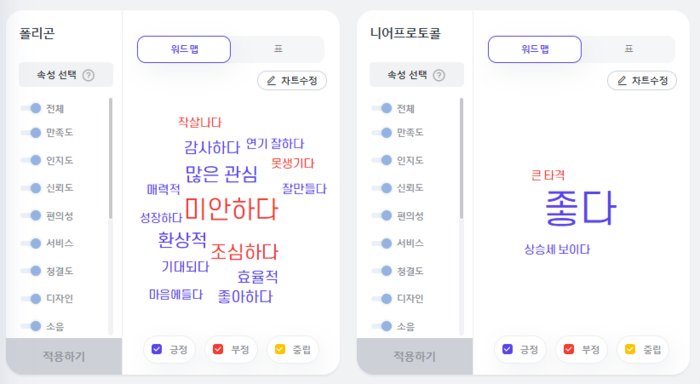The width and height of the screenshot is (700, 384).
Task: Uncheck the 긍정 checkbox in 폴리곤 panel
Action: [157, 349]
